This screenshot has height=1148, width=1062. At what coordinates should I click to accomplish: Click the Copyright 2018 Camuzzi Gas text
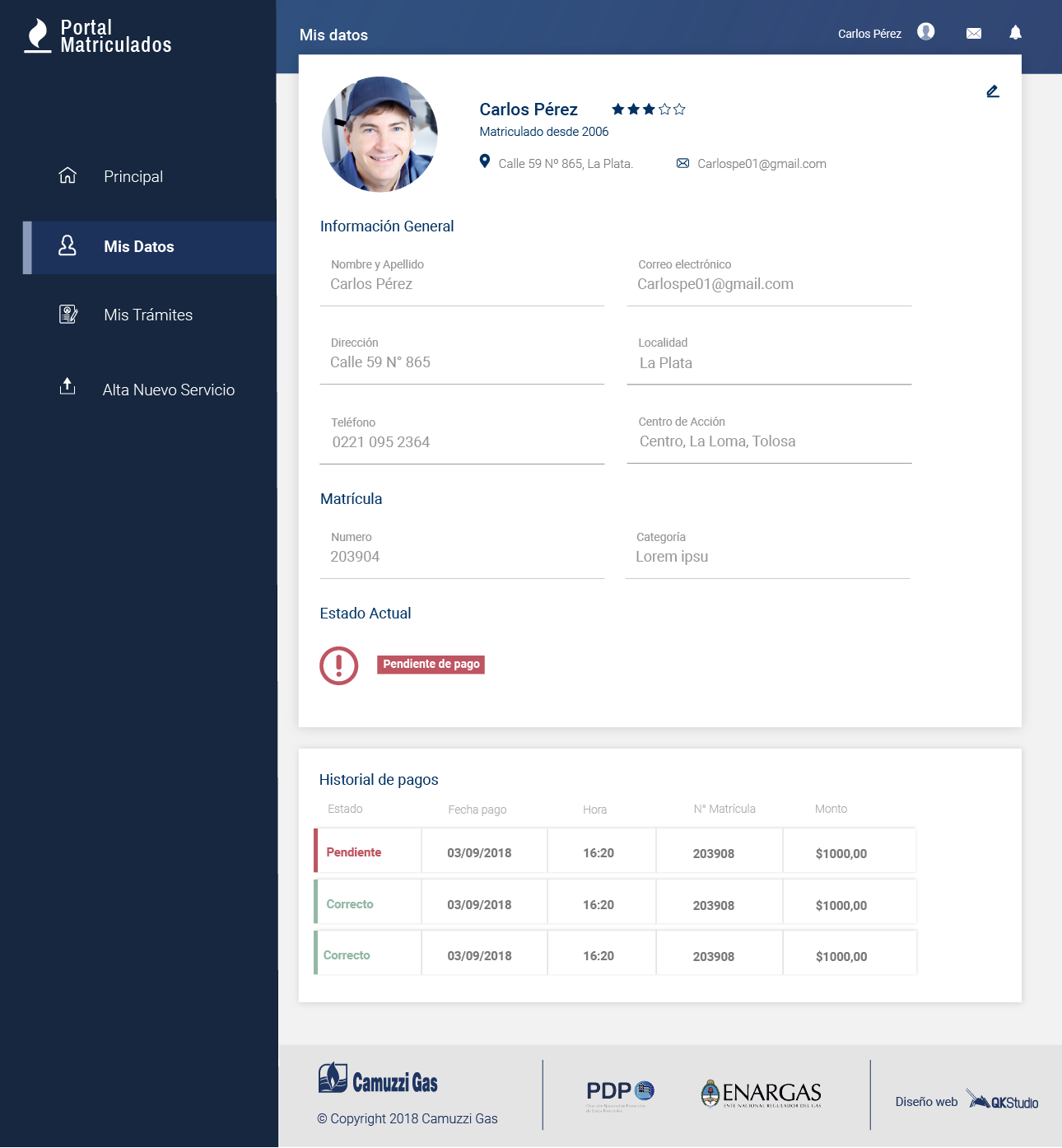[408, 1118]
